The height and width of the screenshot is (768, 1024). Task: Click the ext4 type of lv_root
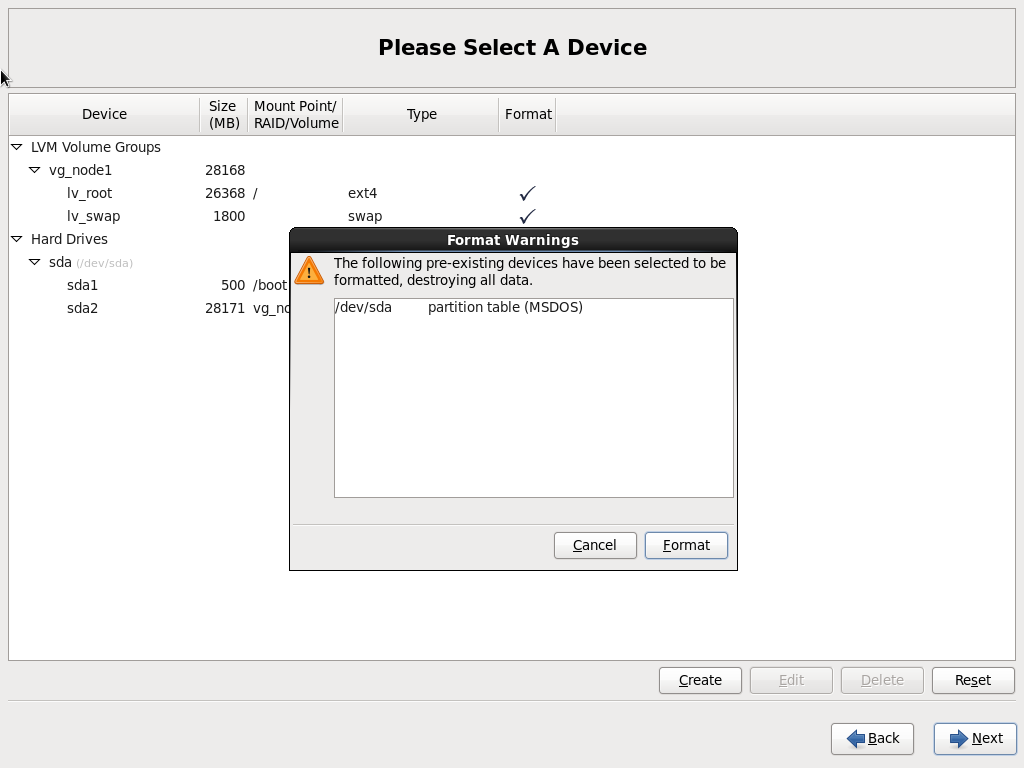tap(362, 193)
